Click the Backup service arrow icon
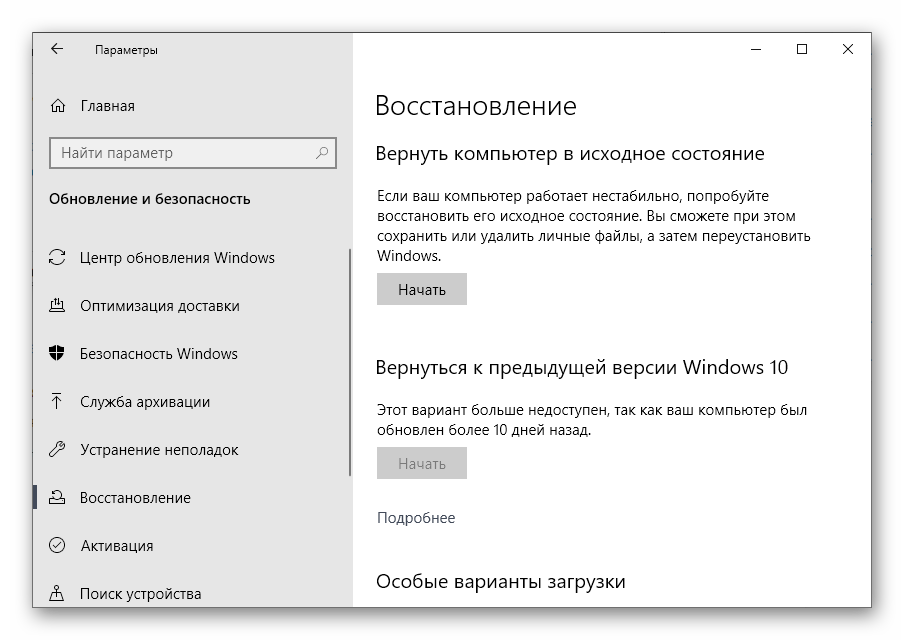 [58, 402]
